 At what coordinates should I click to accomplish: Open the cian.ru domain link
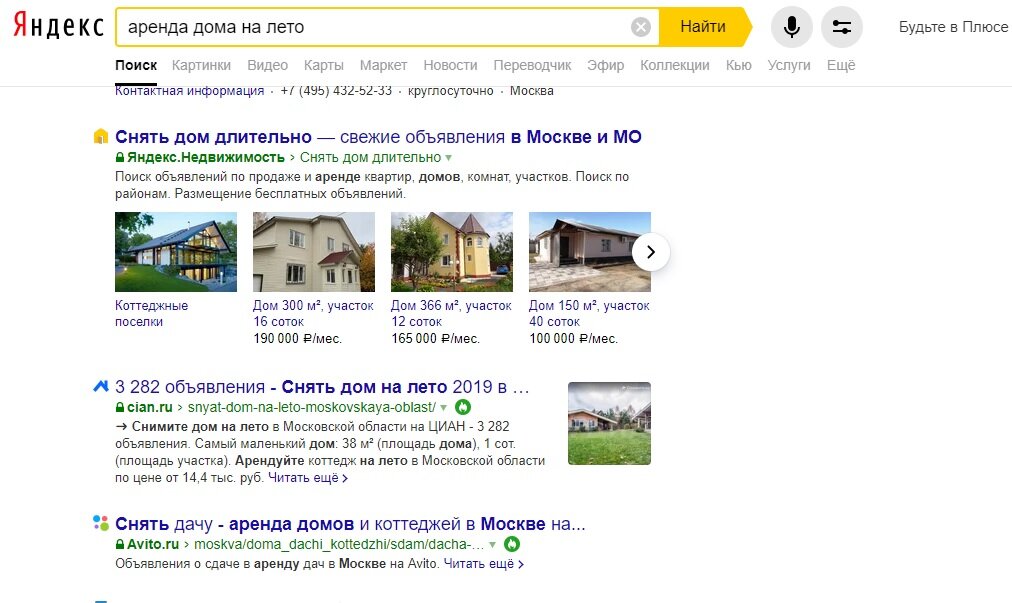pyautogui.click(x=150, y=407)
